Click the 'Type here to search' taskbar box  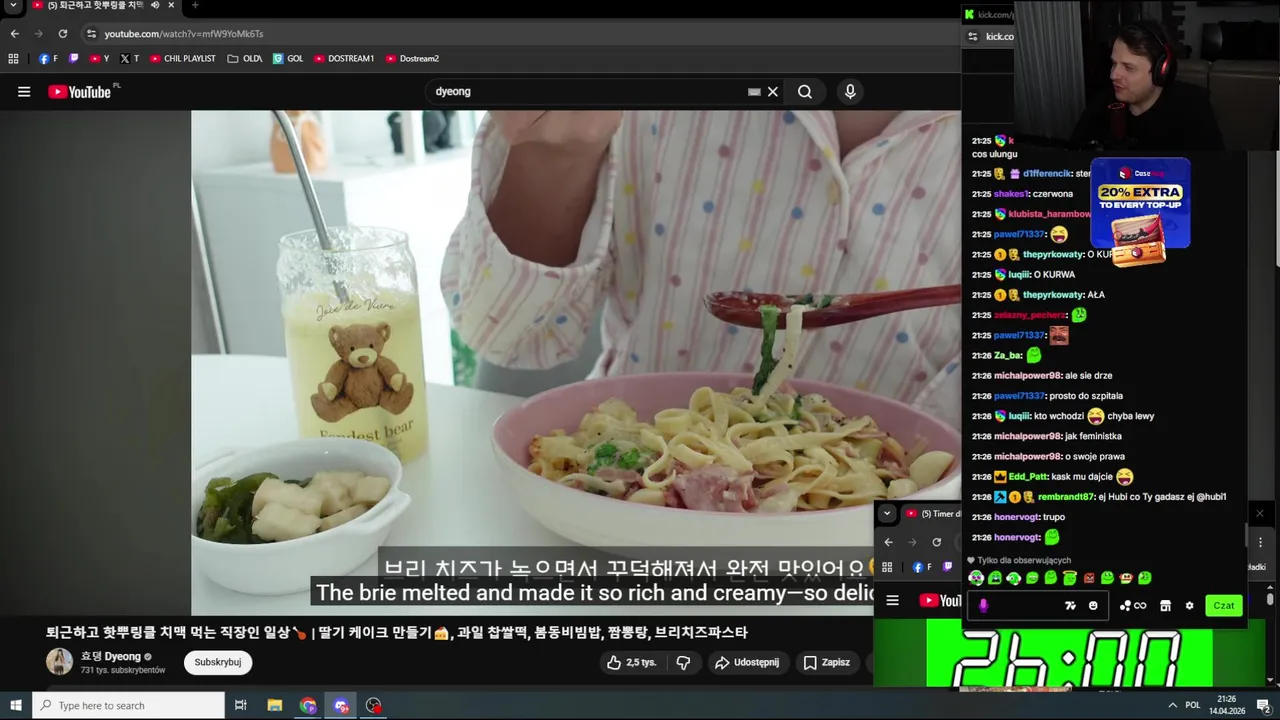(x=129, y=705)
